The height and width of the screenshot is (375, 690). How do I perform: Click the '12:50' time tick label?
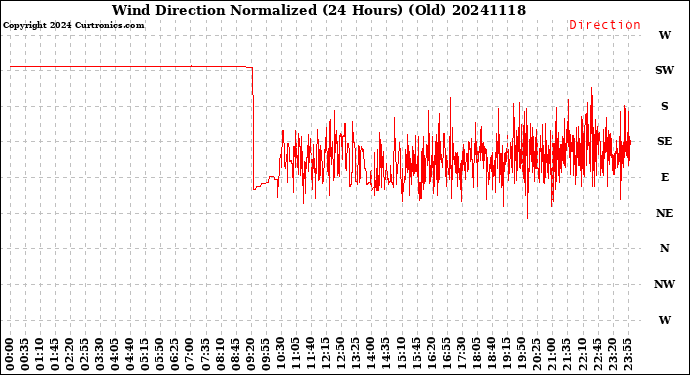click(x=341, y=355)
